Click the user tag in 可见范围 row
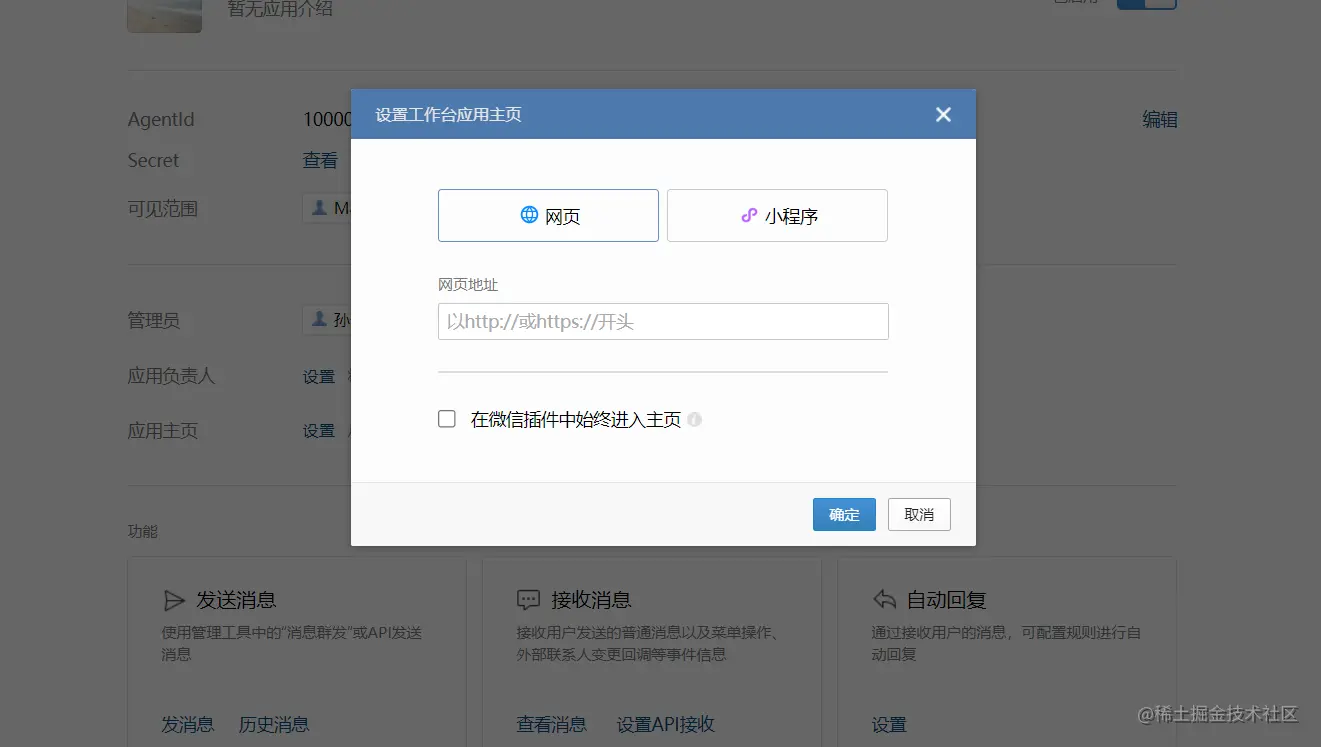Image resolution: width=1321 pixels, height=747 pixels. pyautogui.click(x=327, y=208)
